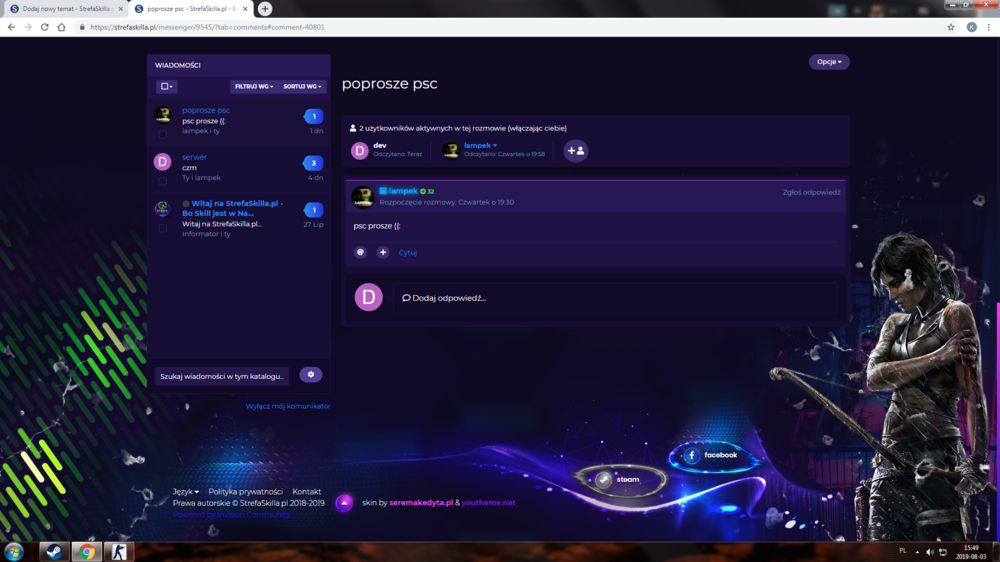
Task: Open the Chrome three-dot menu
Action: pos(989,27)
